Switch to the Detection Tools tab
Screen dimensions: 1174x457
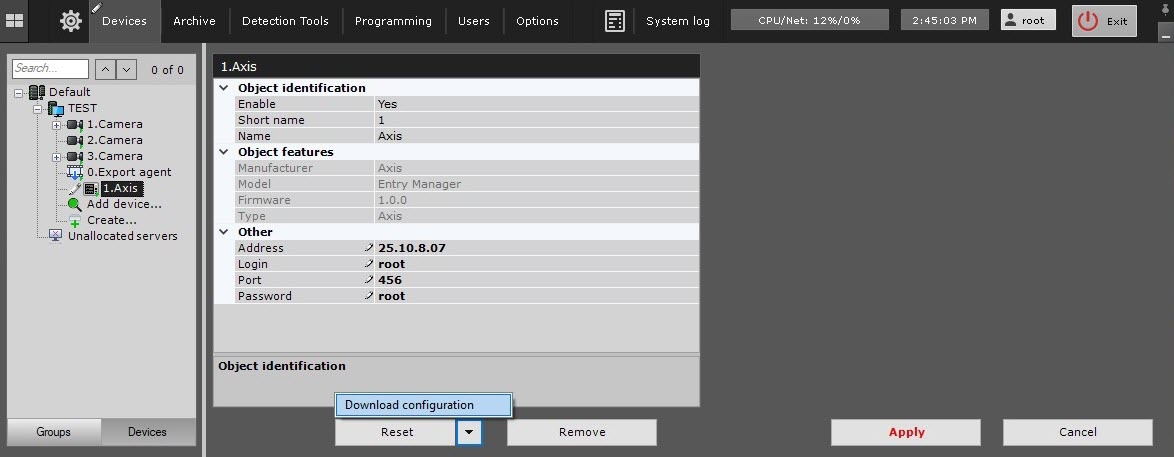286,21
